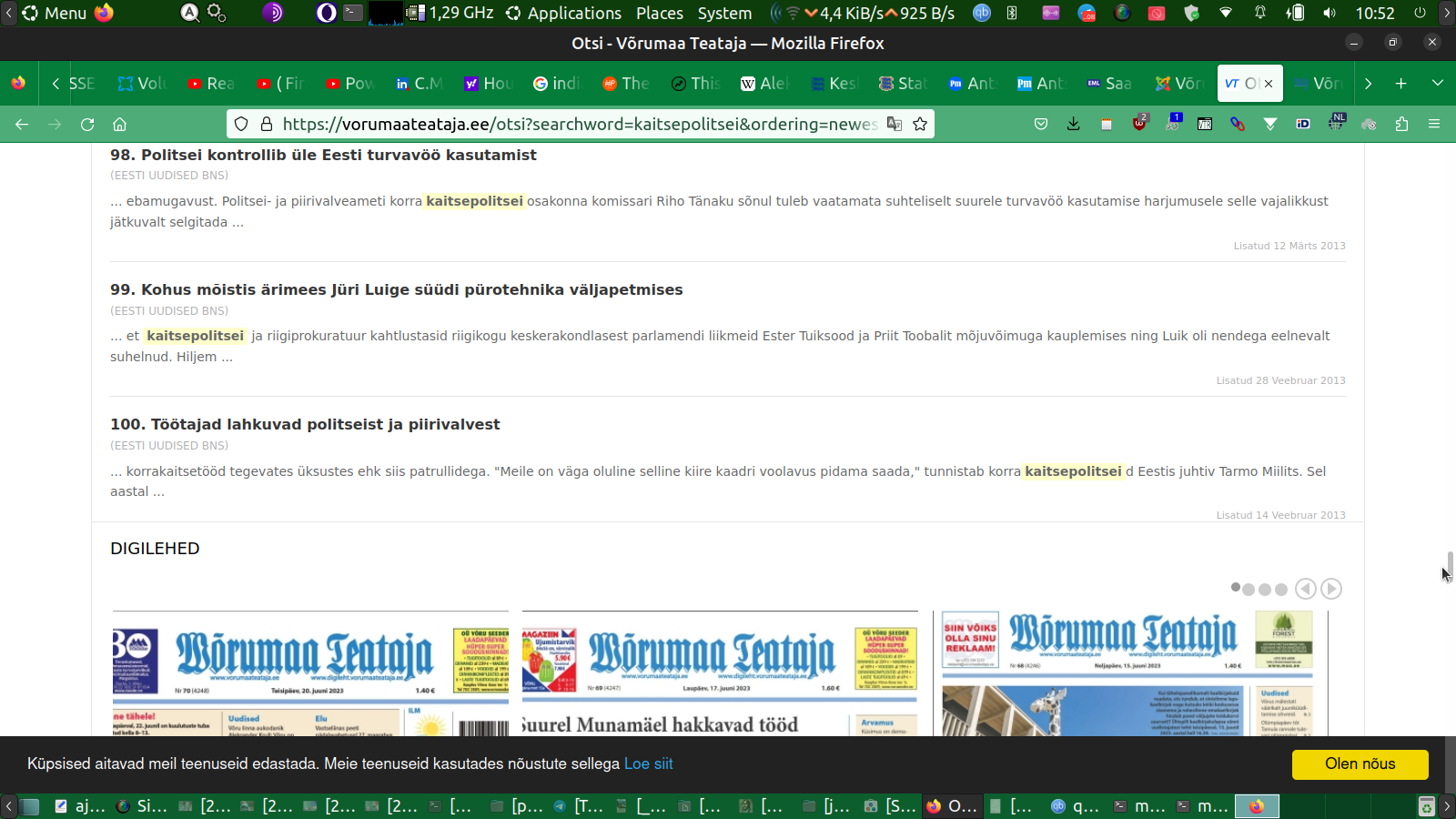Open the Firefox application hamburger menu
Viewport: 1456px width, 819px height.
point(1434,124)
